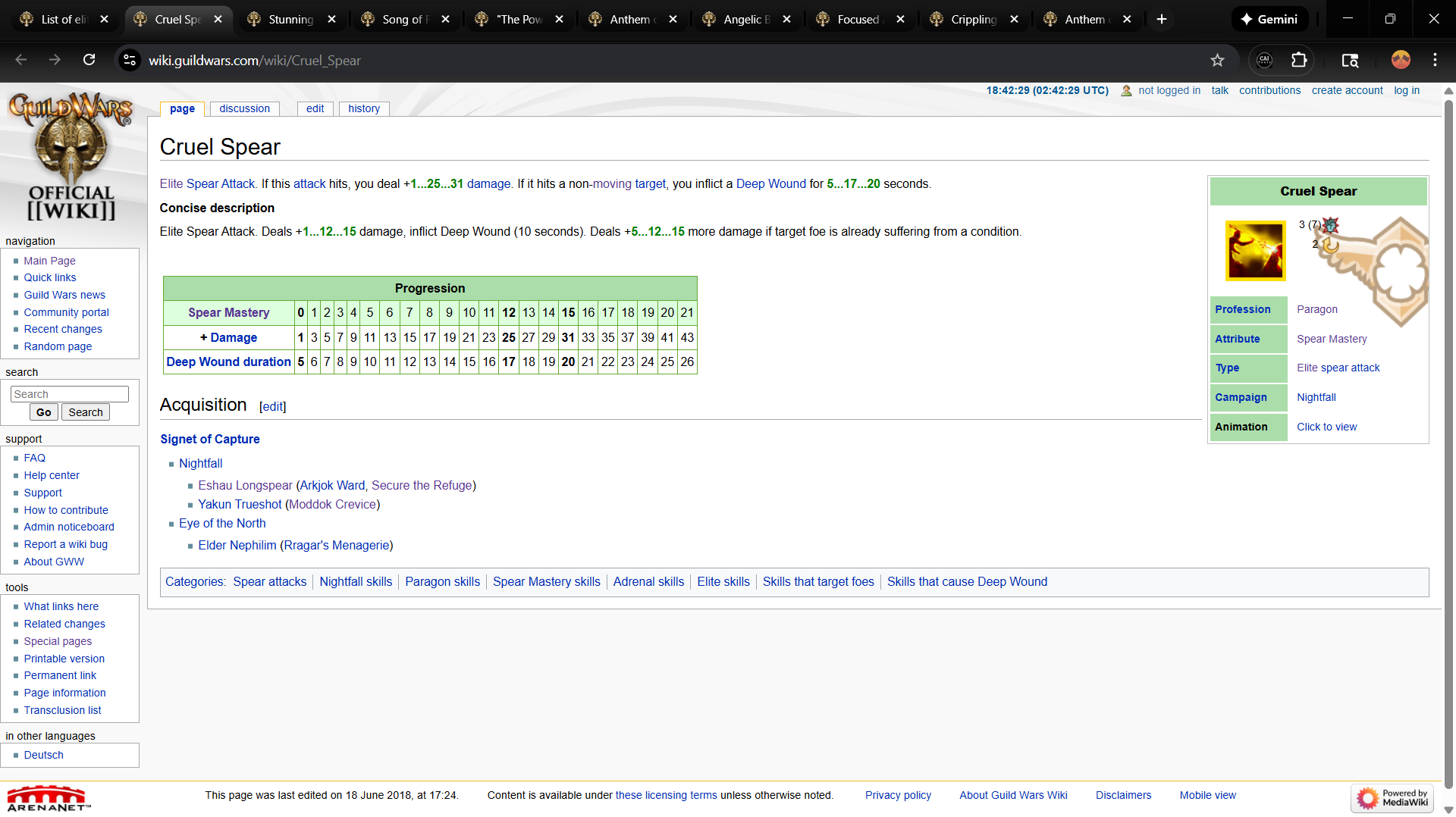This screenshot has width=1456, height=817.
Task: Open the edit wiki tab
Action: [315, 108]
